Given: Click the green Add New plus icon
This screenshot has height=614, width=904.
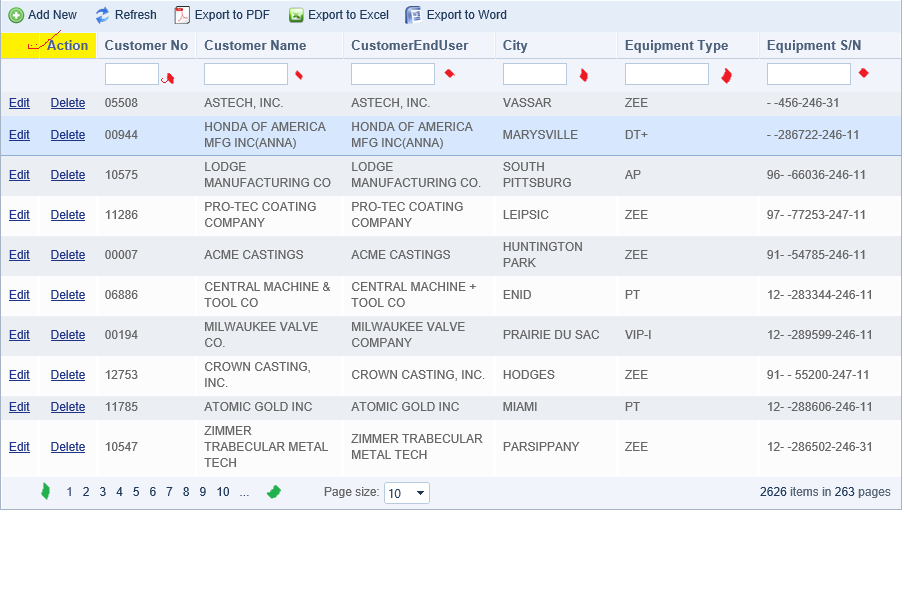Looking at the screenshot, I should pos(16,15).
